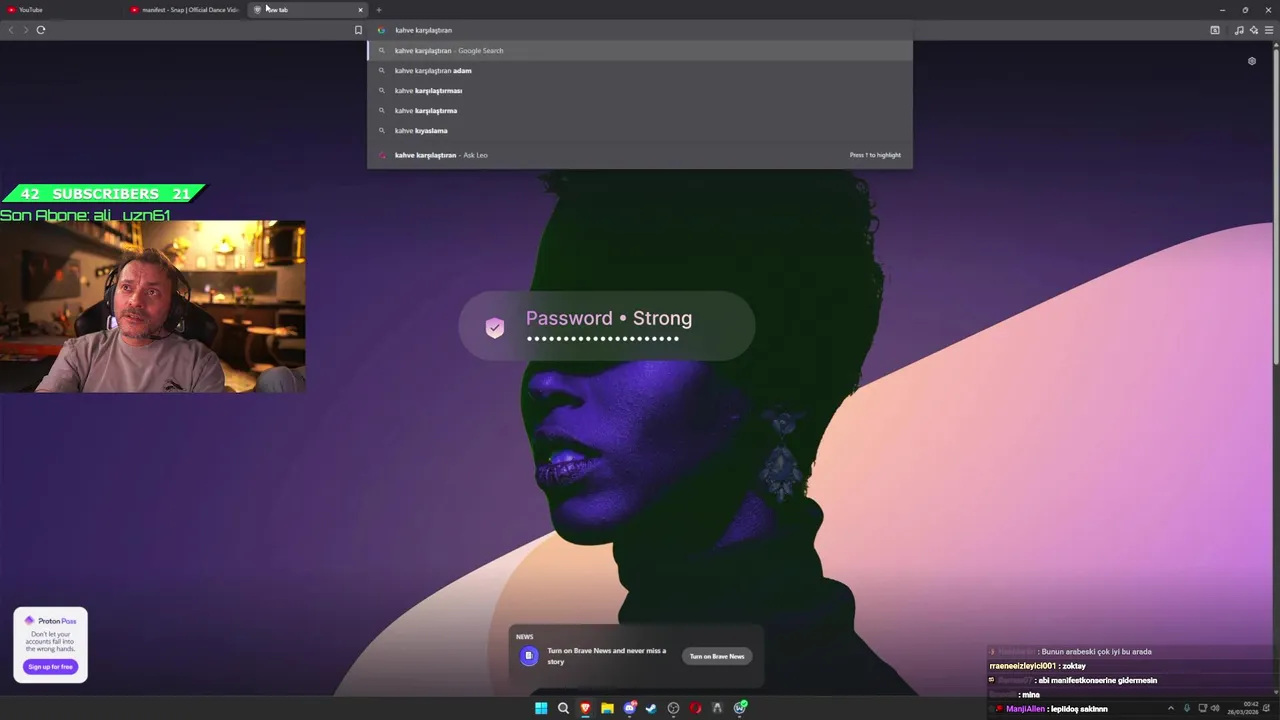
Task: Open File Explorer from taskbar
Action: pyautogui.click(x=607, y=708)
